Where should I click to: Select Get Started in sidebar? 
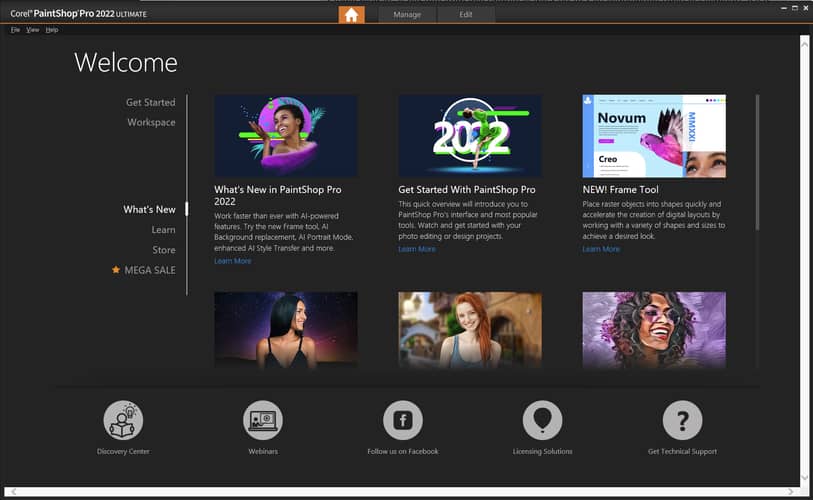(150, 102)
